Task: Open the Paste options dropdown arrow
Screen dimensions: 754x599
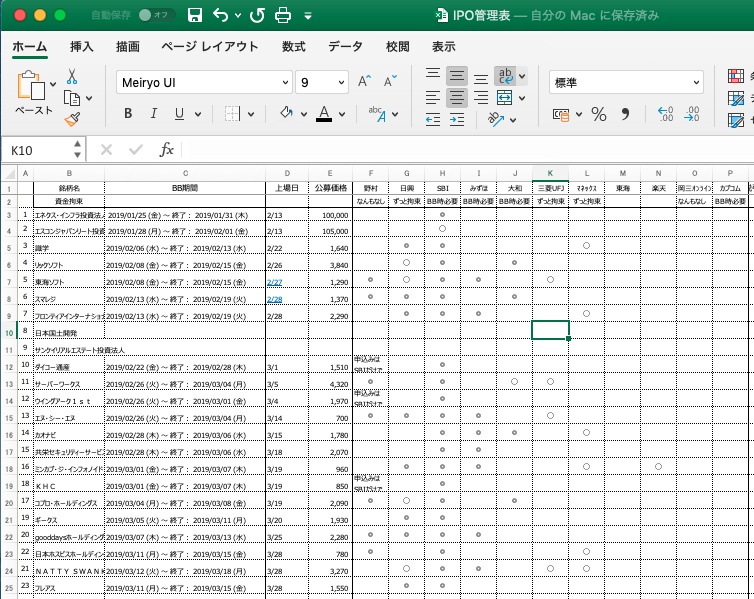Action: tap(53, 84)
